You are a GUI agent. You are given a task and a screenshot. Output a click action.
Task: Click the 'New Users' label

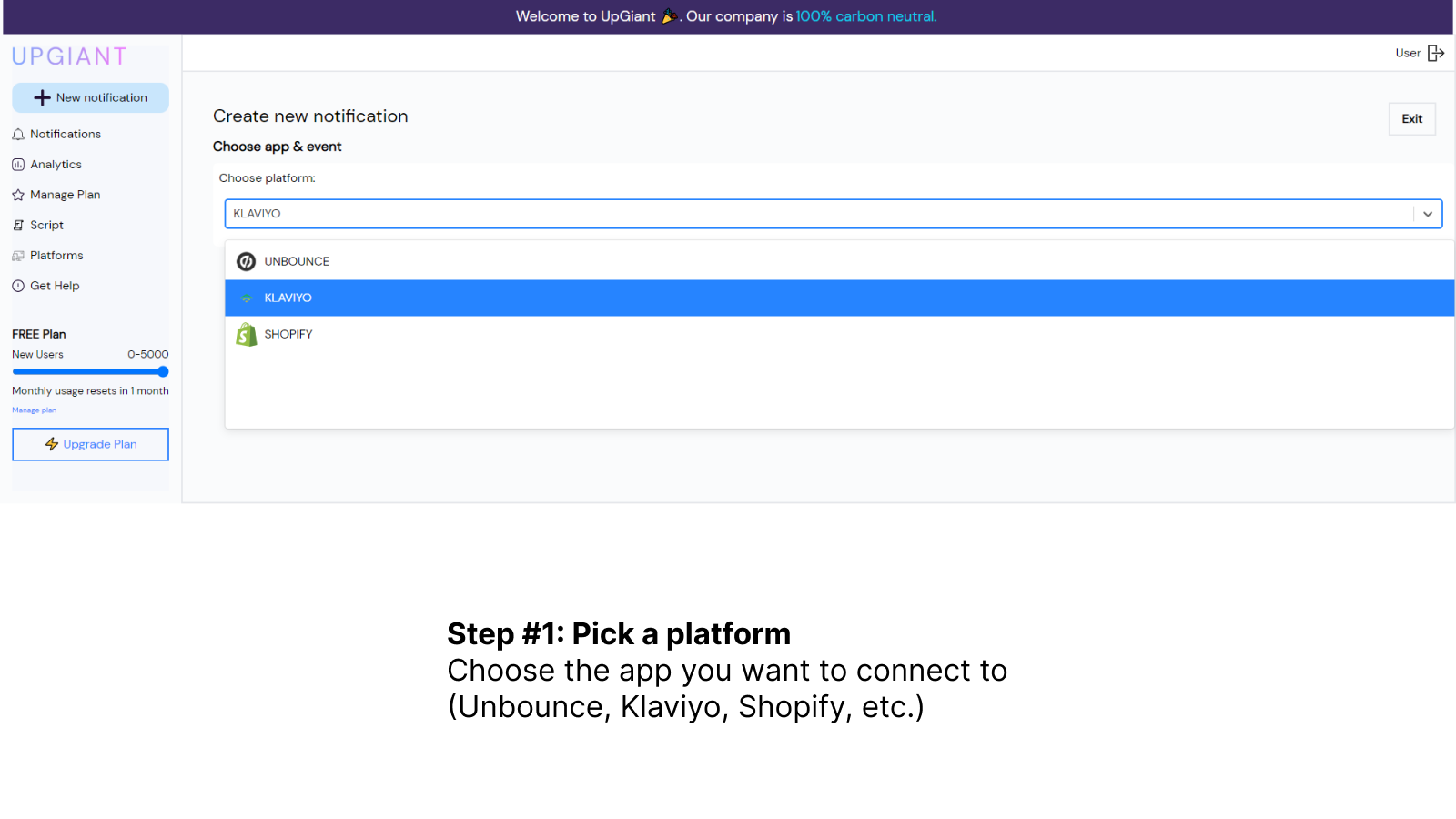click(x=37, y=355)
